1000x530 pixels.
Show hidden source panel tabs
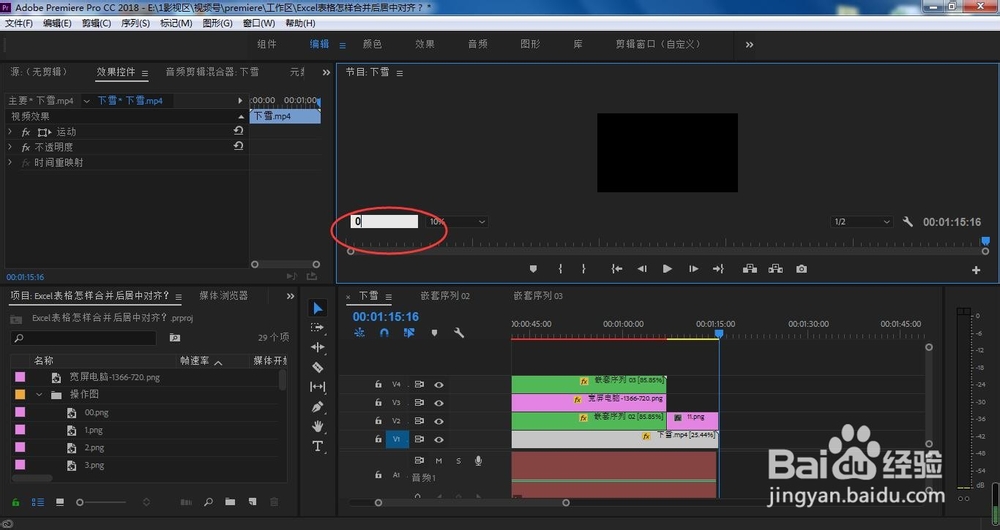coord(326,73)
